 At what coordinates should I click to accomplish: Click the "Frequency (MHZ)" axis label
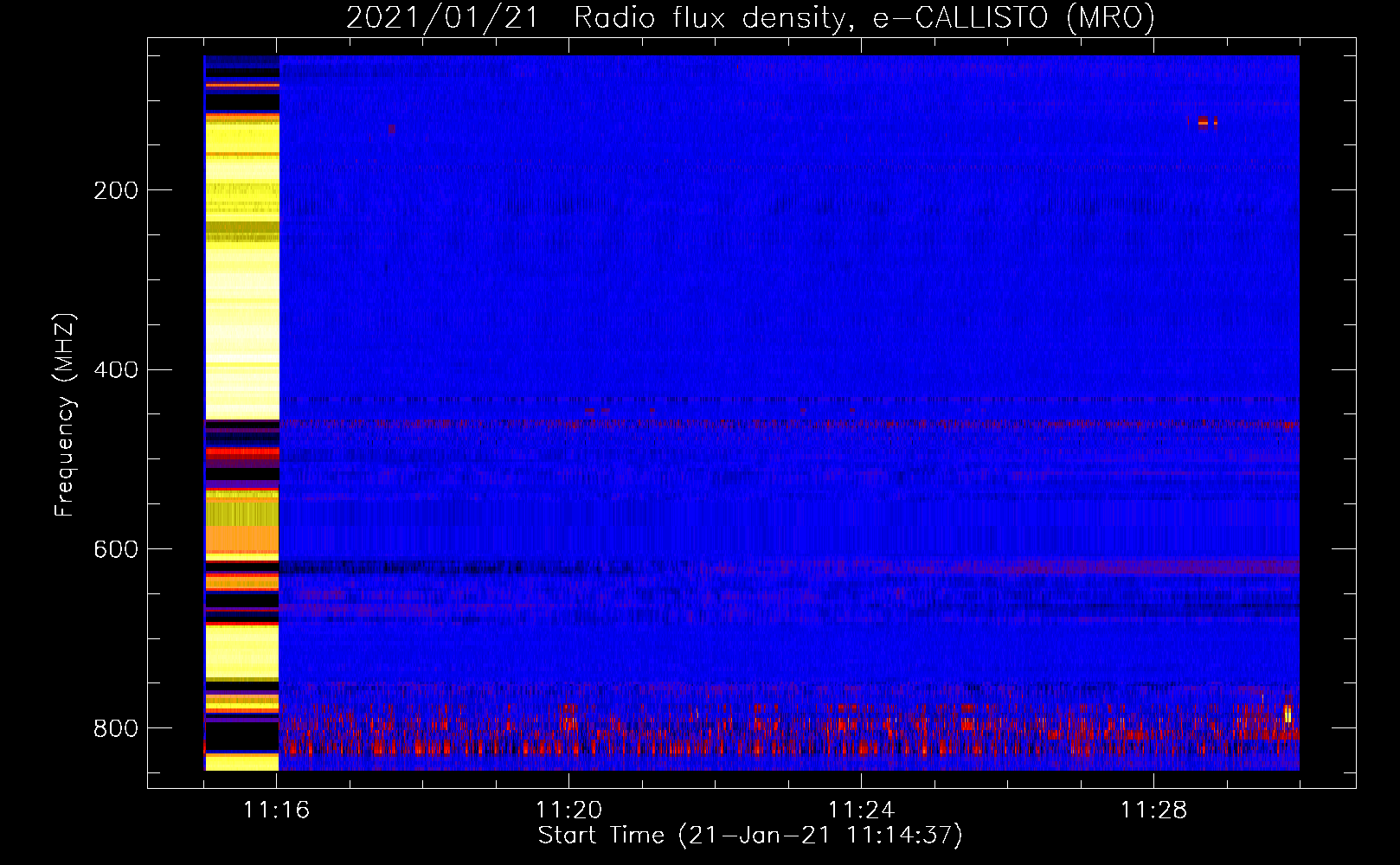(65, 414)
